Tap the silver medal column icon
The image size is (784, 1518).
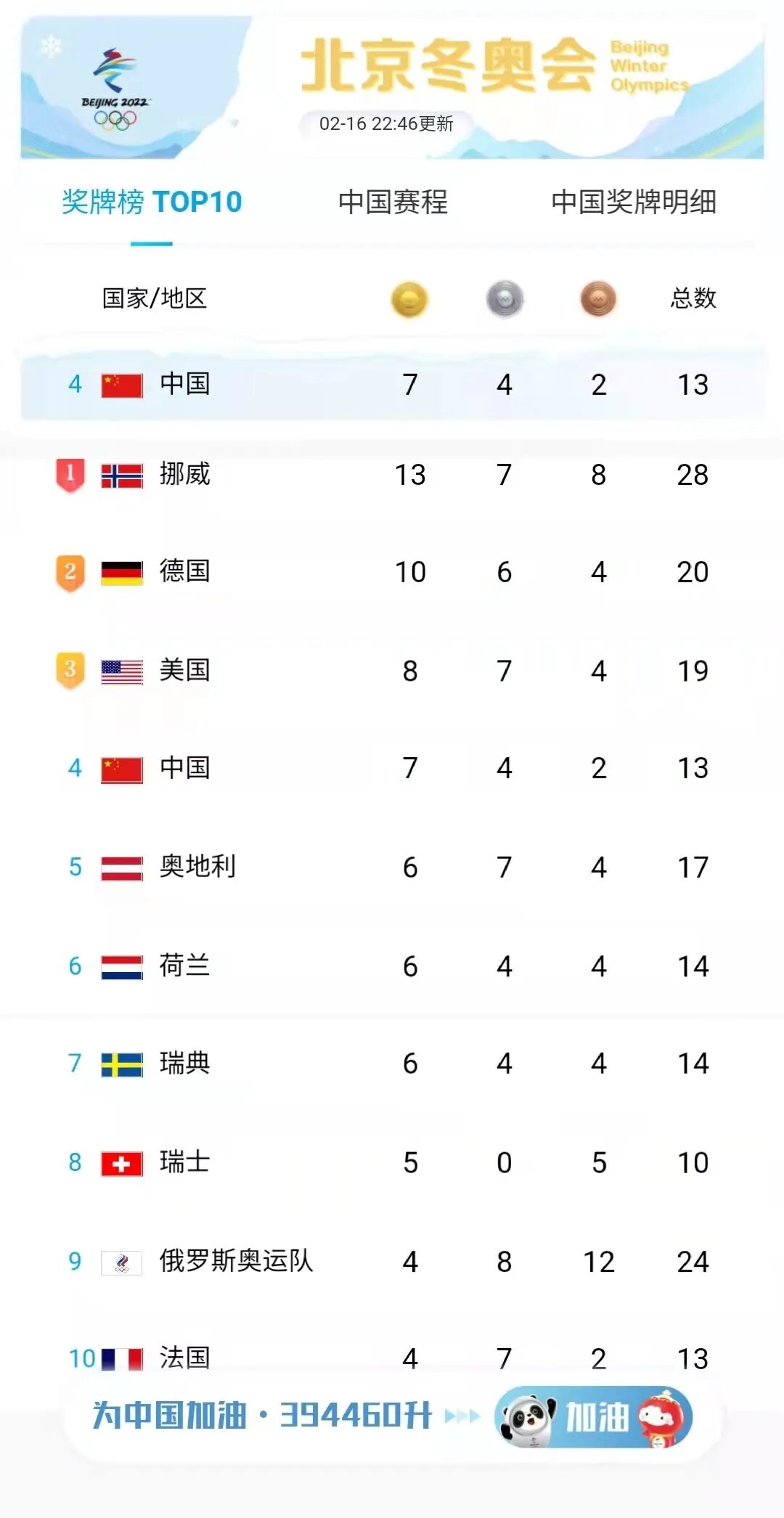tap(505, 299)
